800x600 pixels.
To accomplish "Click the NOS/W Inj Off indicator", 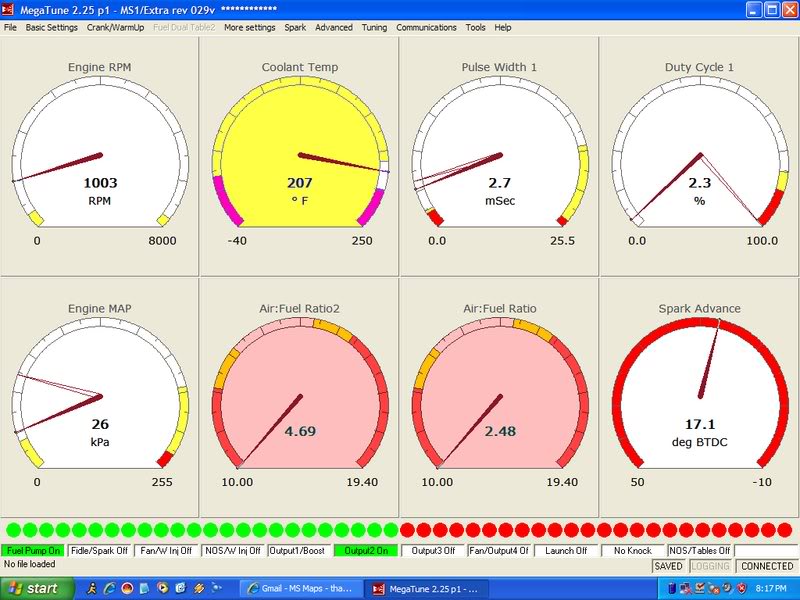I will (233, 551).
